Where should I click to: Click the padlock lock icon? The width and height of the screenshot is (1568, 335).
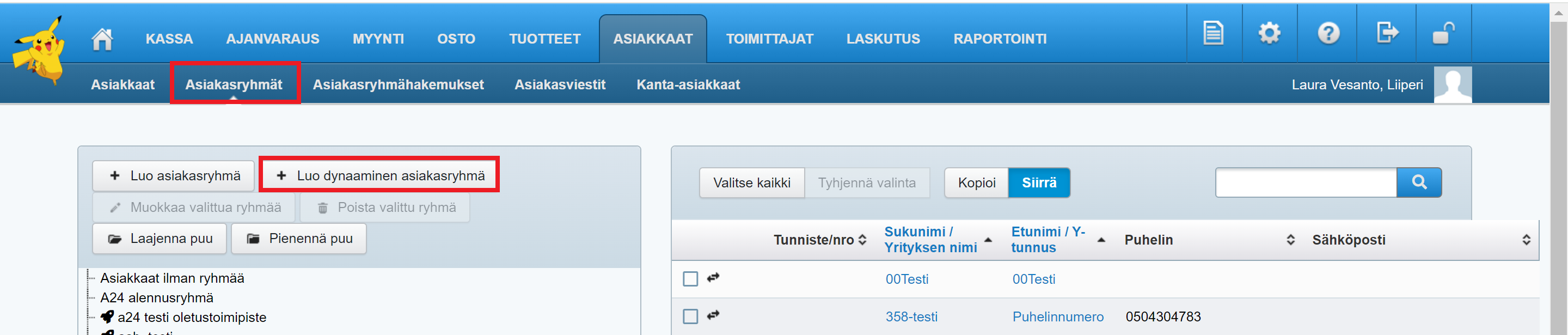tap(1443, 34)
